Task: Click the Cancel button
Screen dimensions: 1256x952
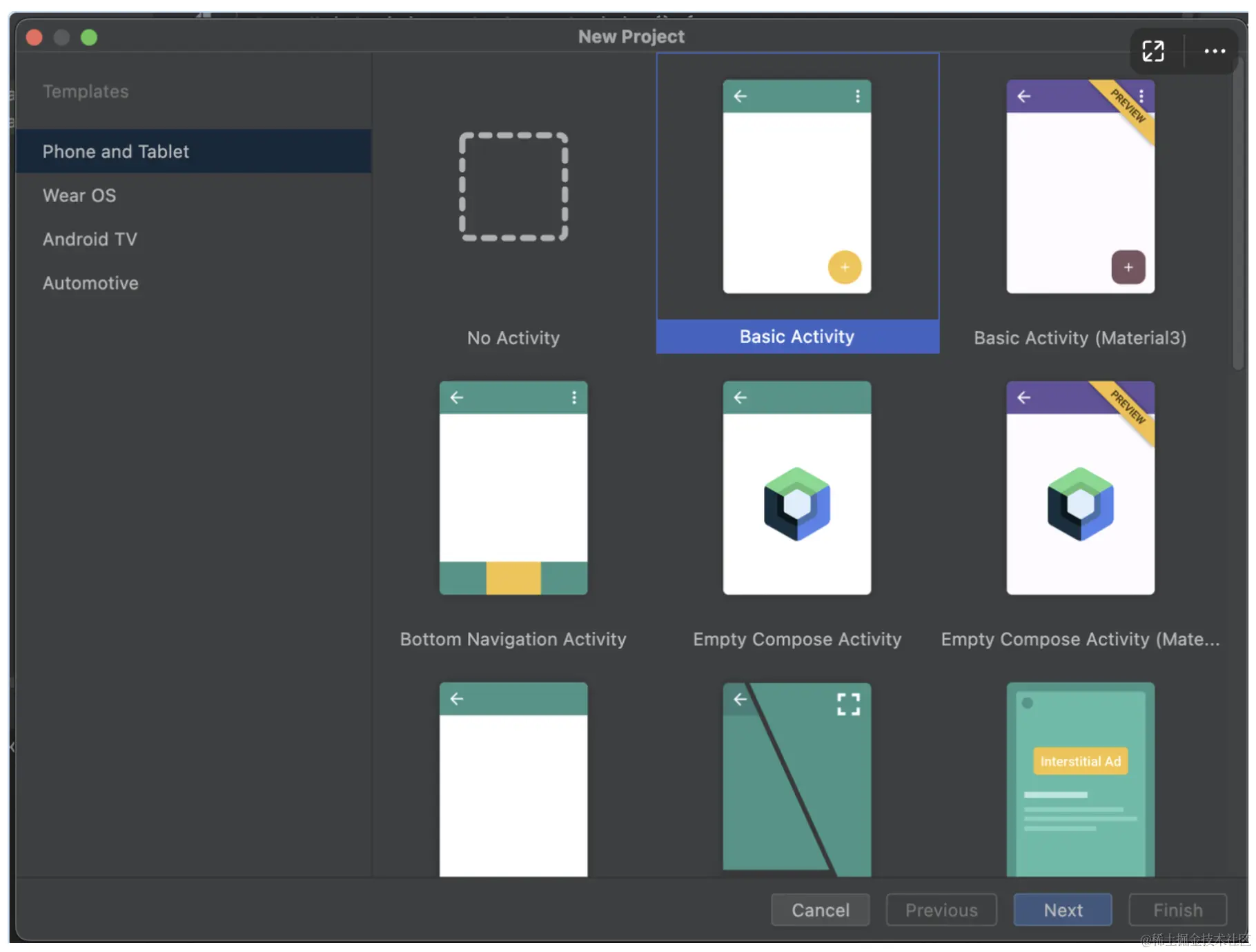Action: [821, 910]
